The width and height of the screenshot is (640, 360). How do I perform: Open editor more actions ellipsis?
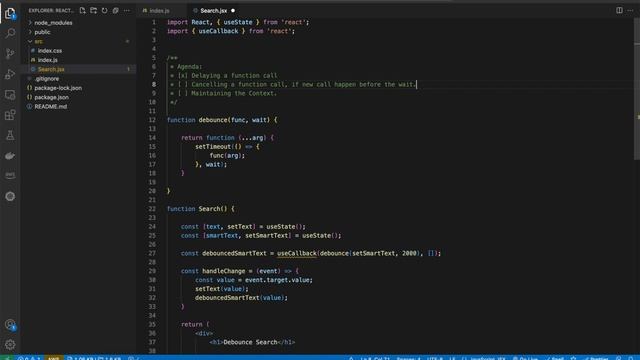click(630, 10)
